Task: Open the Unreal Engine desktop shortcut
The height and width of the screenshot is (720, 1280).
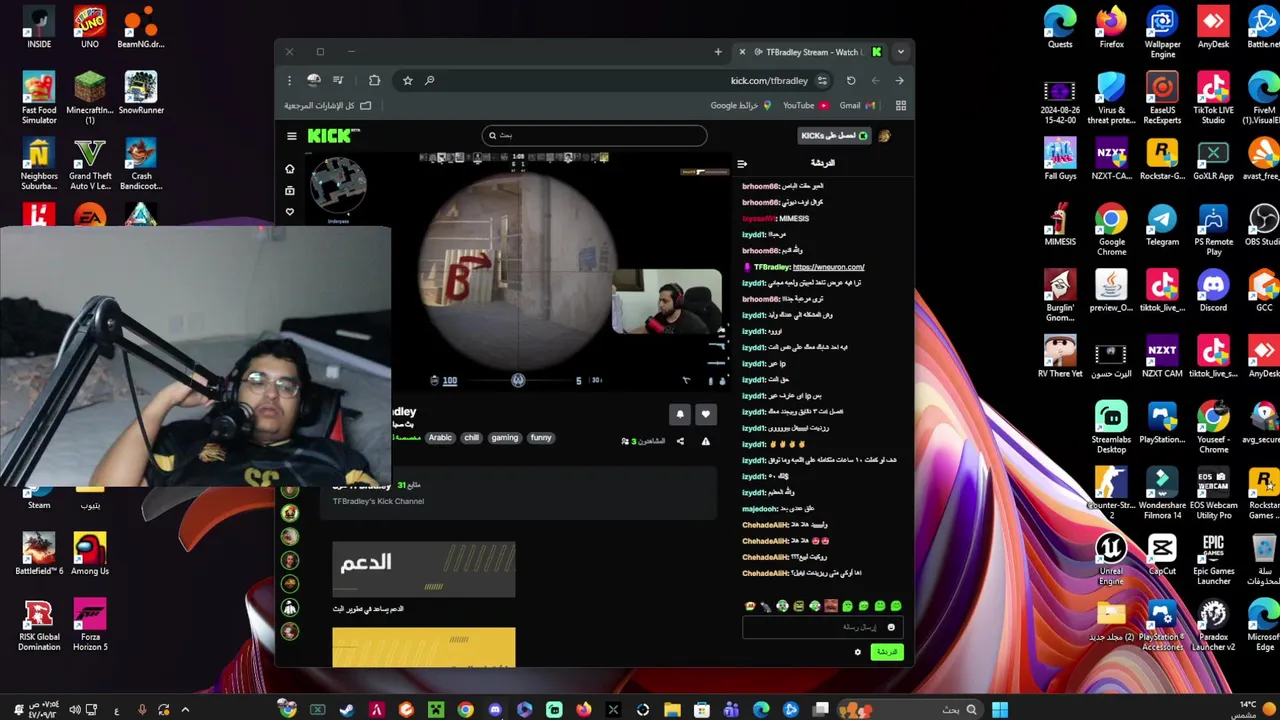Action: click(x=1111, y=560)
